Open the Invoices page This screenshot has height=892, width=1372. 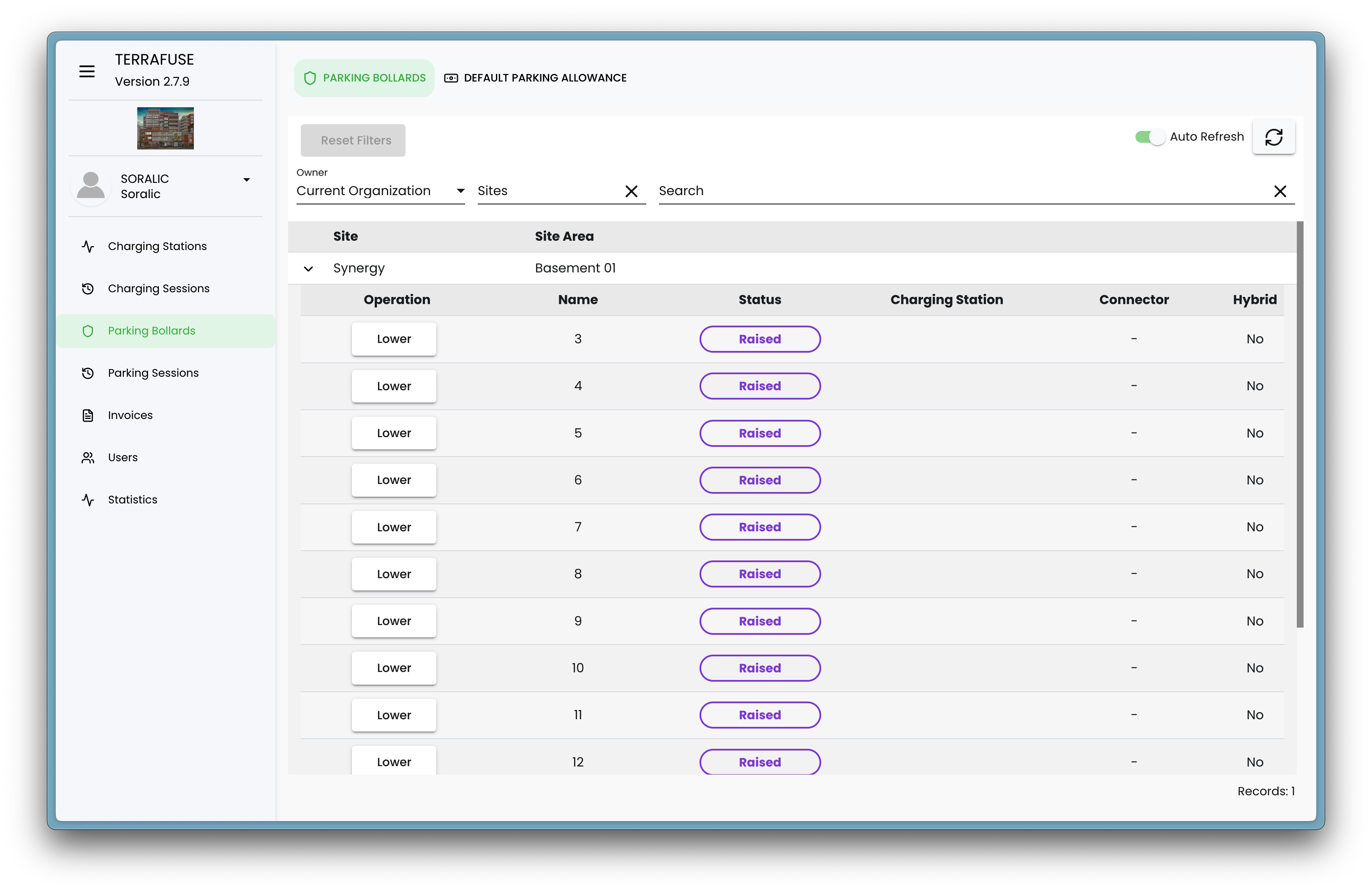(x=130, y=416)
